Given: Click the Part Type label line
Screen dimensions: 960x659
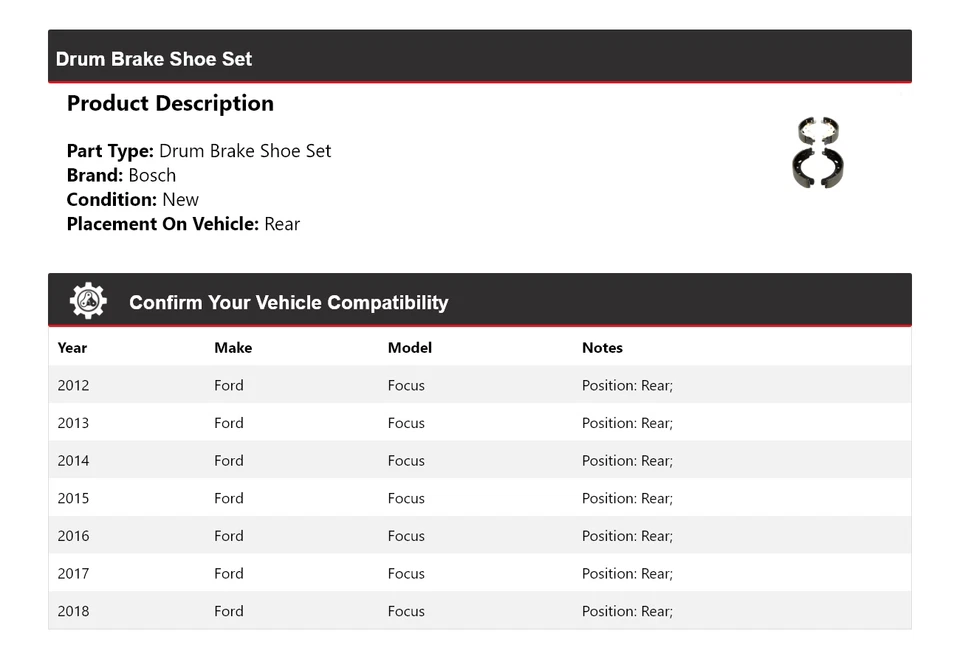Looking at the screenshot, I should (199, 151).
